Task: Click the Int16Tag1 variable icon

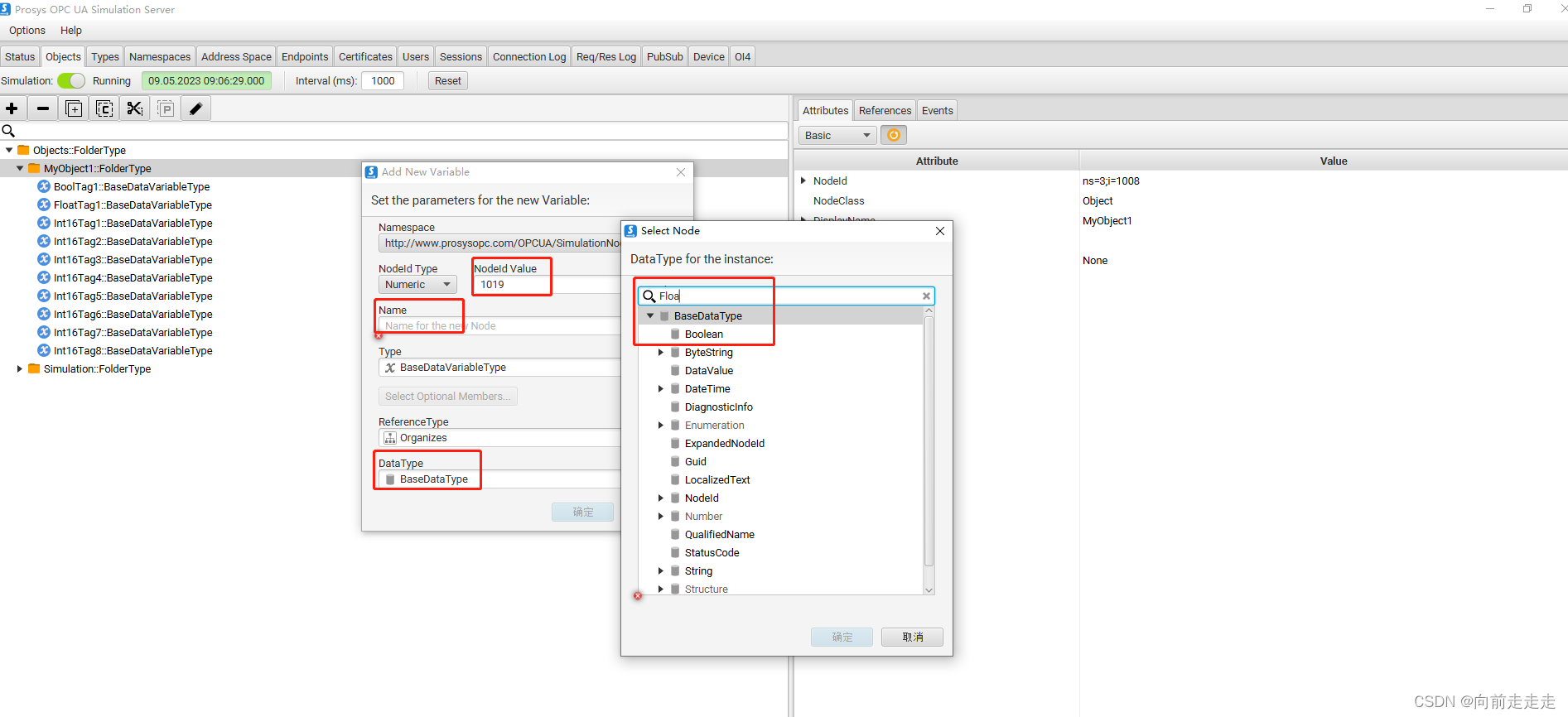Action: click(44, 223)
